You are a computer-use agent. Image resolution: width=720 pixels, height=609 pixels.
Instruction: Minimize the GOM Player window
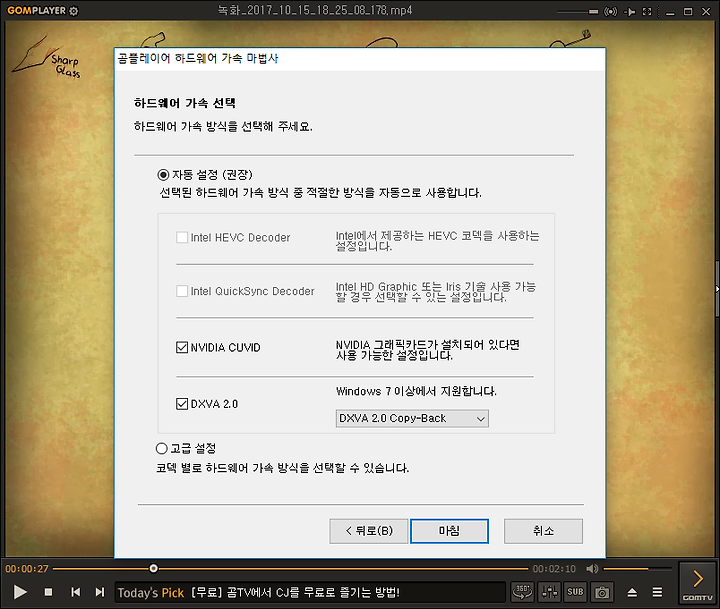tap(670, 12)
